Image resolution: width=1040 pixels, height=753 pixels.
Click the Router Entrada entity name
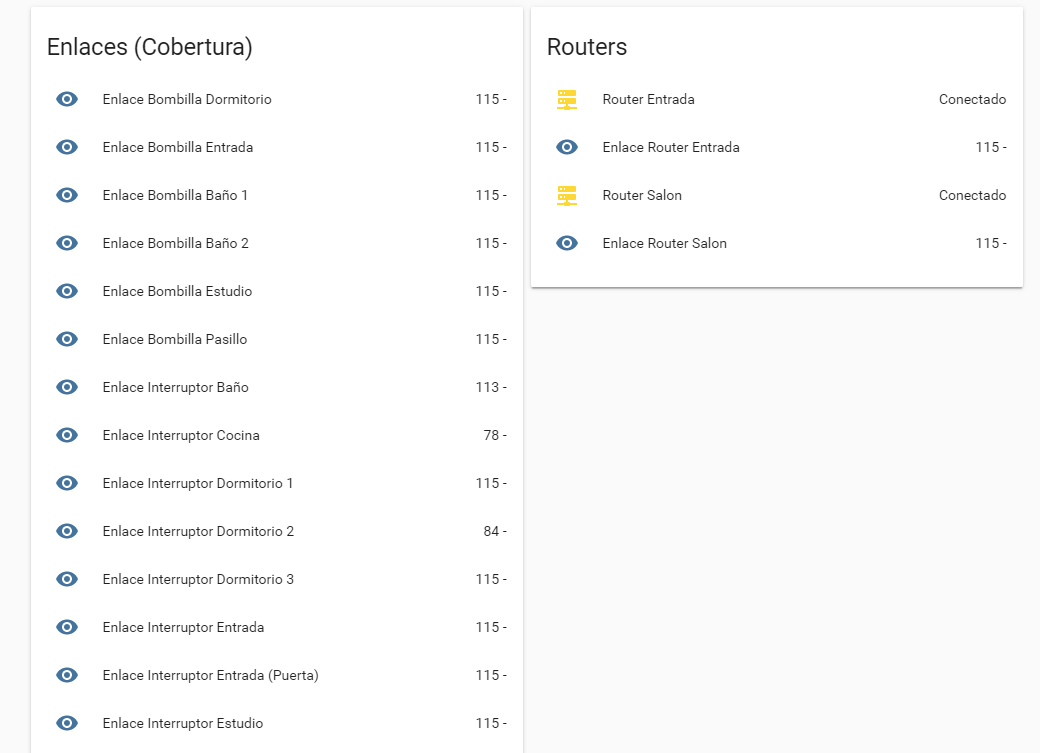[649, 100]
